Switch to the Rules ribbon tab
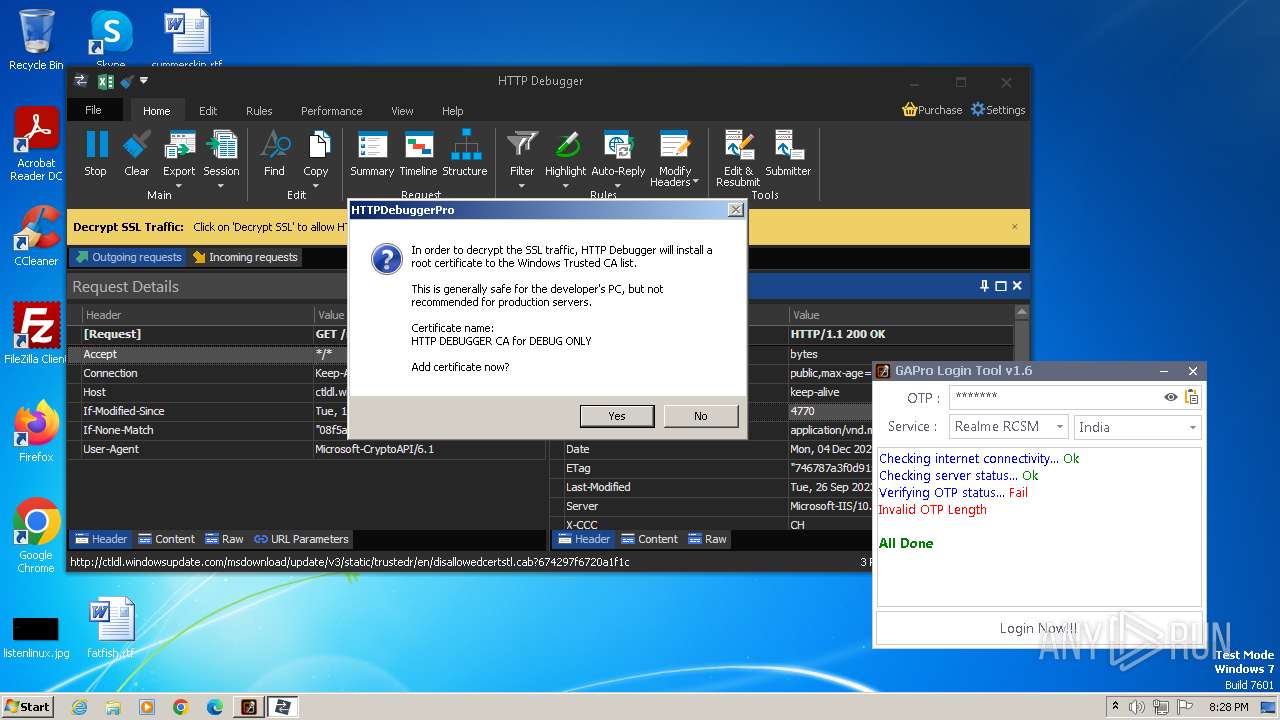This screenshot has height=720, width=1280. click(x=259, y=111)
